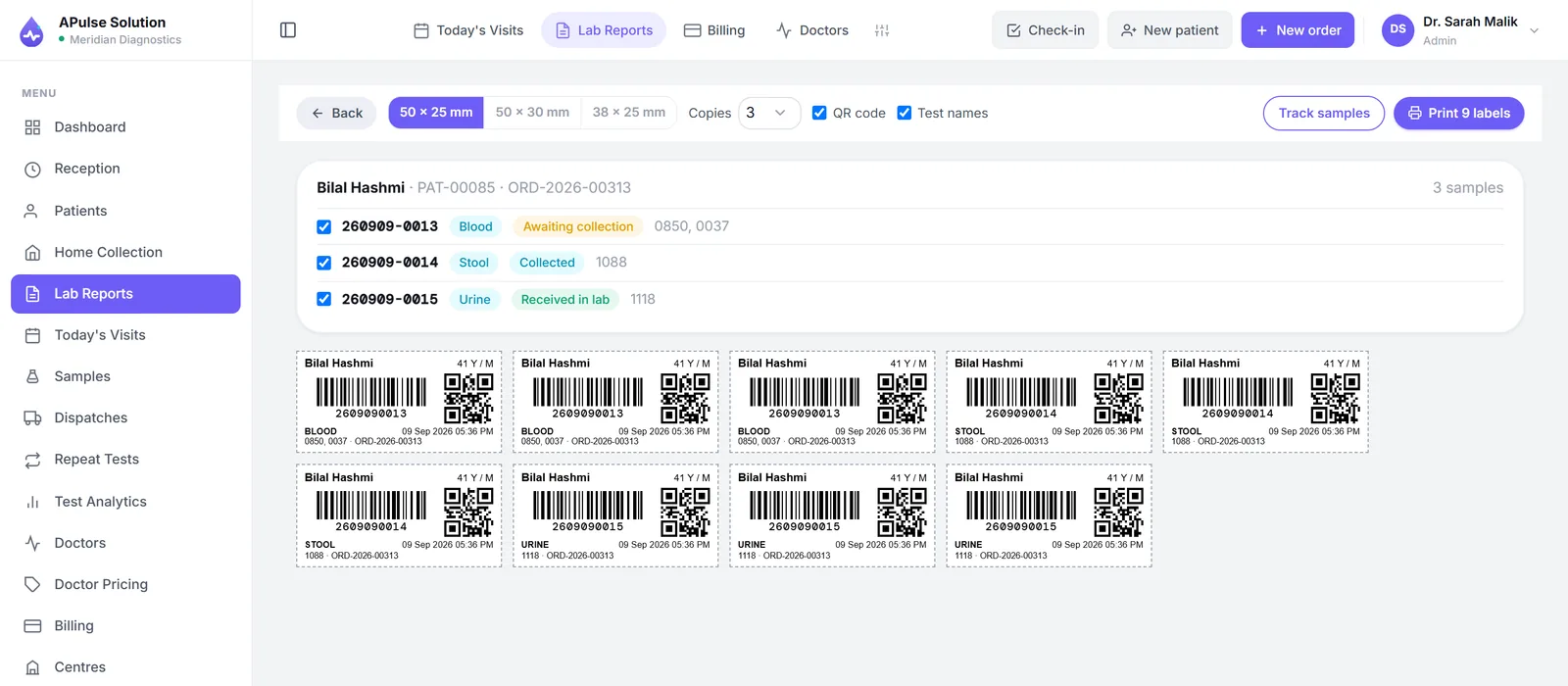This screenshot has height=686, width=1568.
Task: Uncheck sample 260909-0014 Stool
Action: click(x=323, y=263)
